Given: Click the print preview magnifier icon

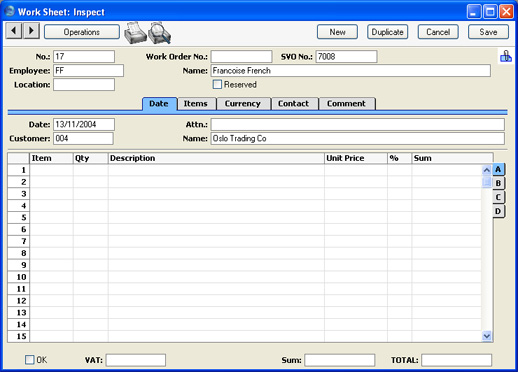Looking at the screenshot, I should (160, 33).
